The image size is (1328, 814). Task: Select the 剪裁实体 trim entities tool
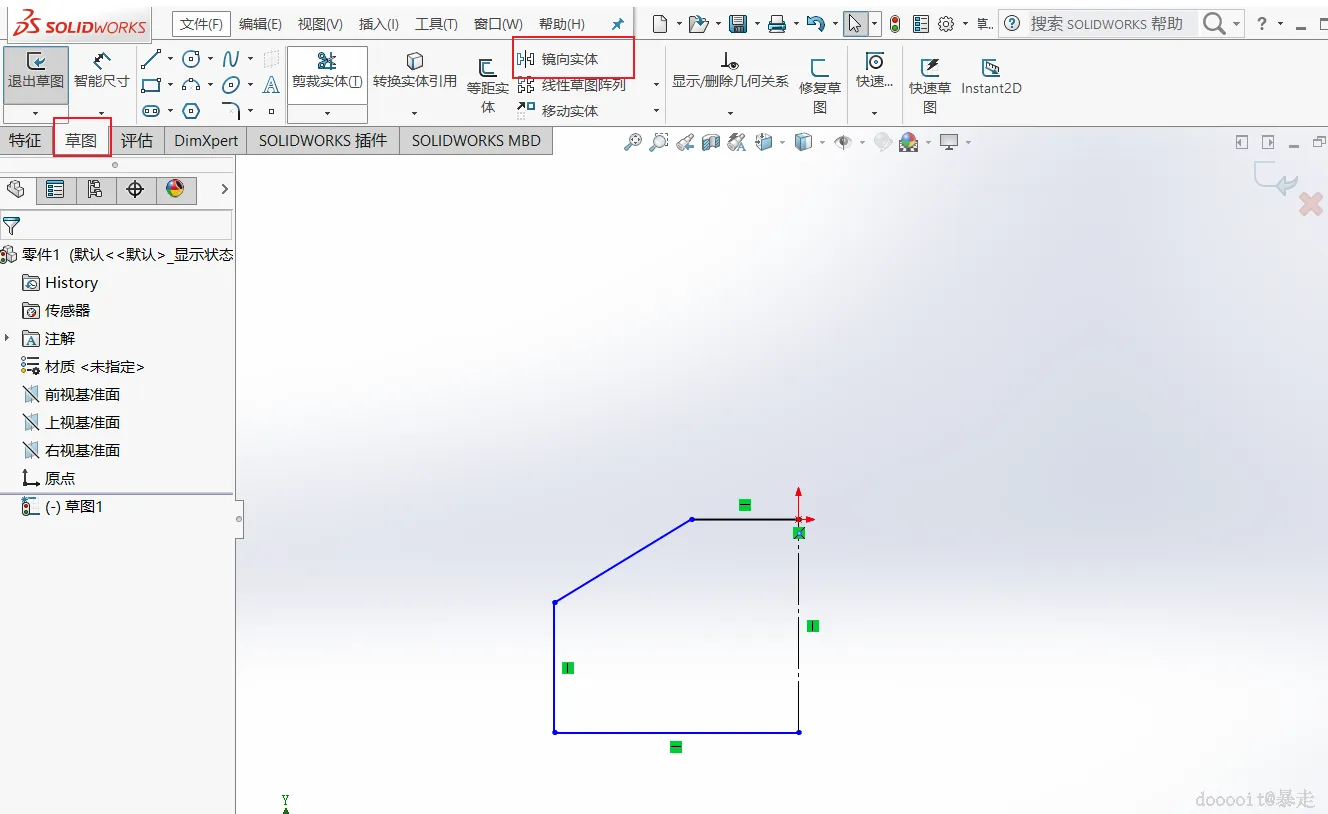[327, 72]
